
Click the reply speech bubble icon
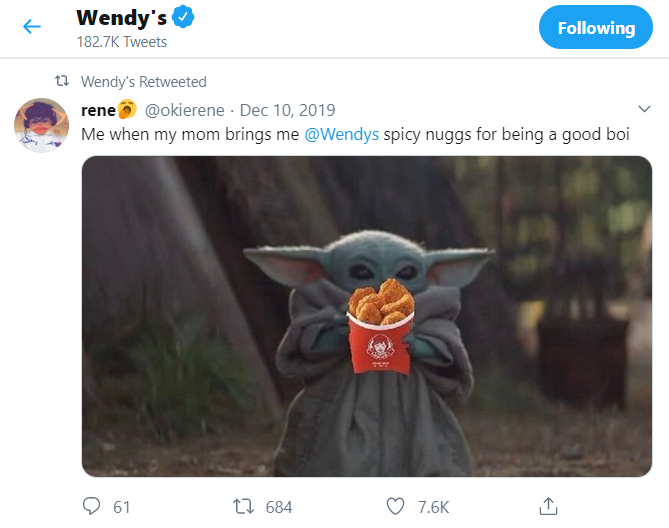click(92, 506)
